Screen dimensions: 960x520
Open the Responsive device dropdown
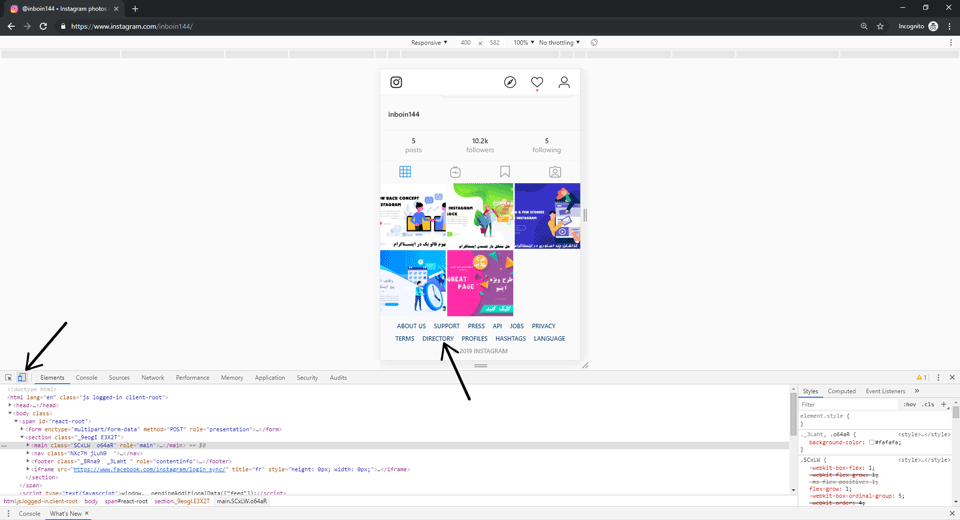click(429, 42)
